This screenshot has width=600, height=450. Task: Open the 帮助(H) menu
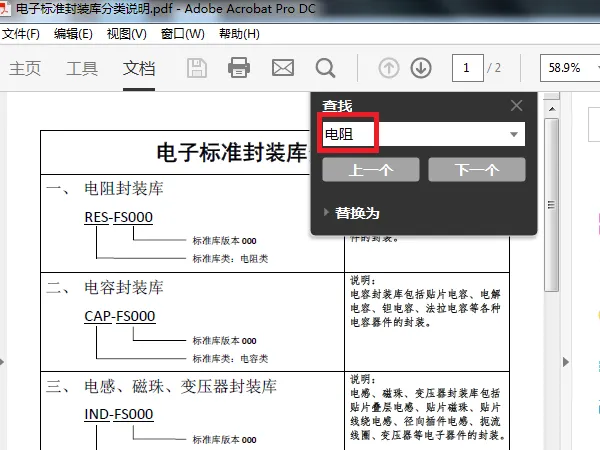(239, 34)
